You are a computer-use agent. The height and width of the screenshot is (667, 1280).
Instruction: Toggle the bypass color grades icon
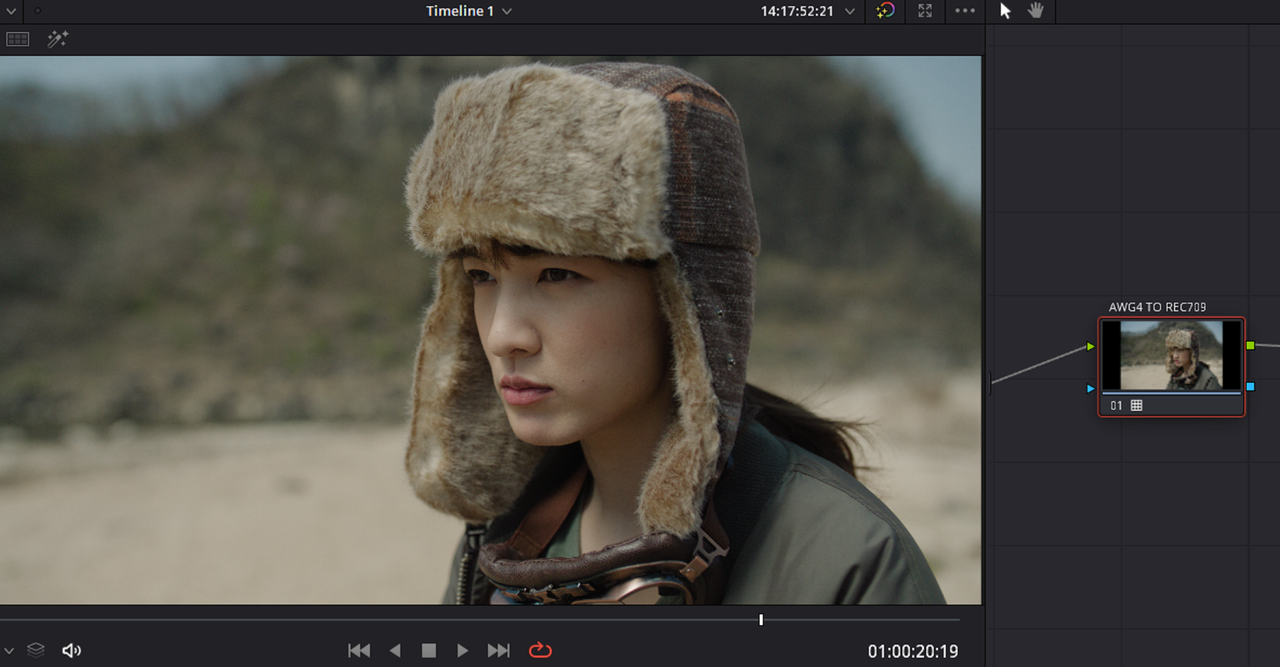coord(885,11)
